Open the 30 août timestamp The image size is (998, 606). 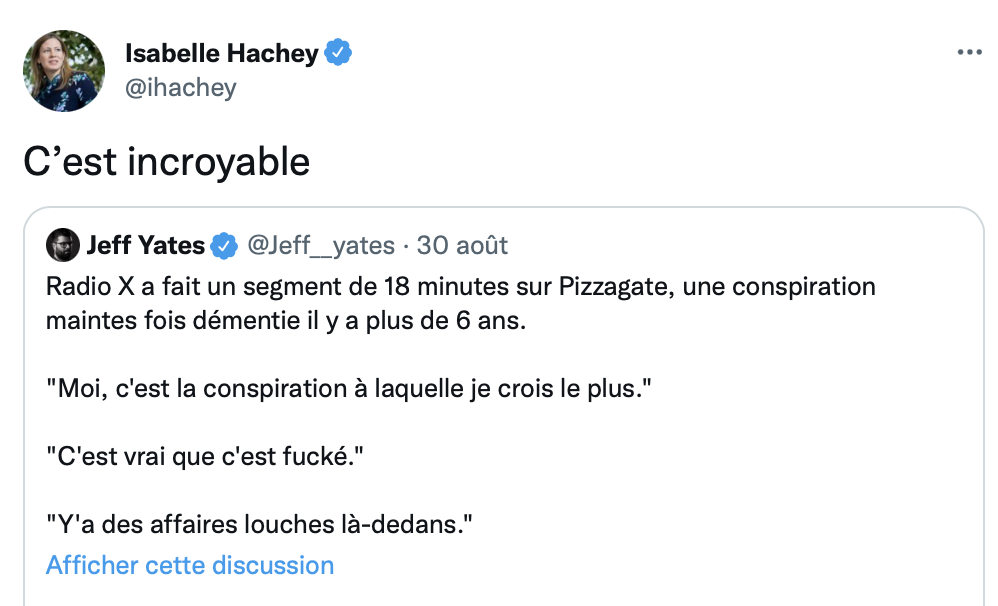[x=462, y=245]
